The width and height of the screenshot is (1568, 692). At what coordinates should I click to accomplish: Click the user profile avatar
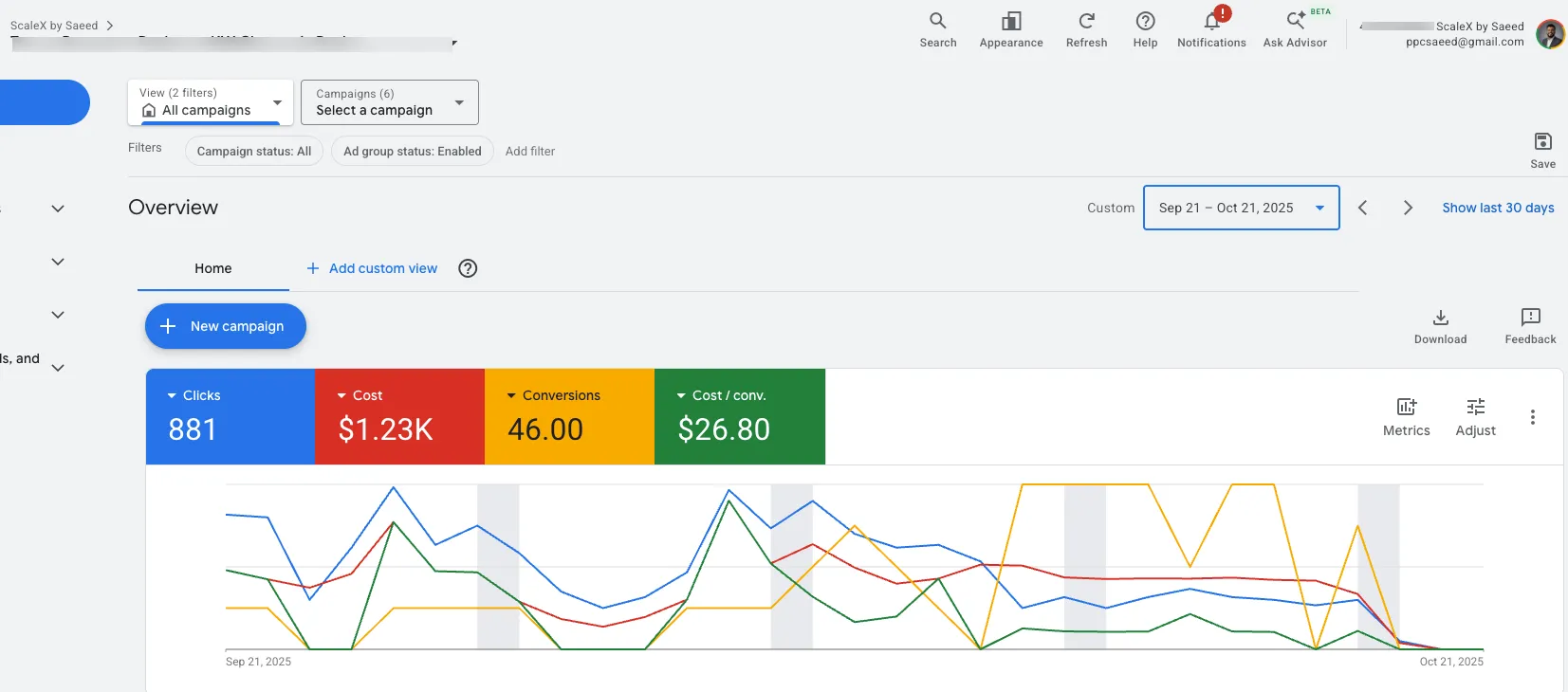(x=1550, y=34)
